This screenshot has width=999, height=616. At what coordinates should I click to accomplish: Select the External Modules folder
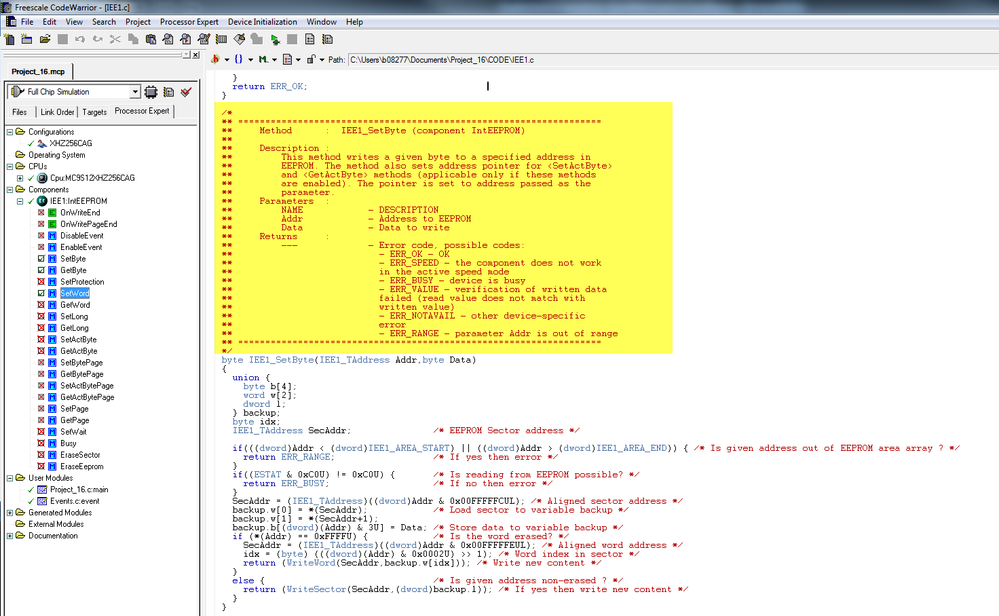56,524
